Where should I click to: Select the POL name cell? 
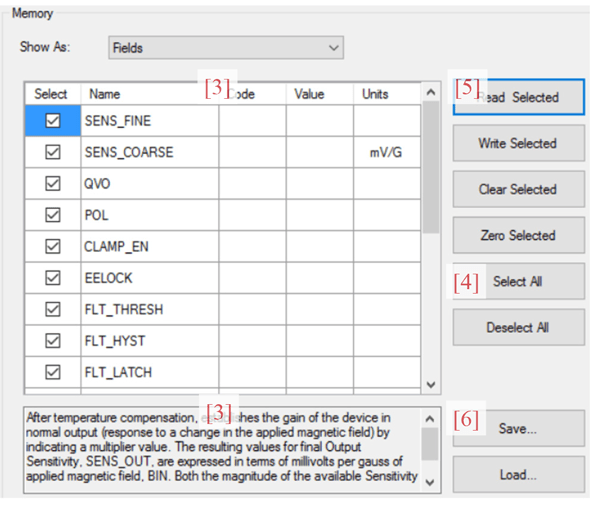click(150, 215)
